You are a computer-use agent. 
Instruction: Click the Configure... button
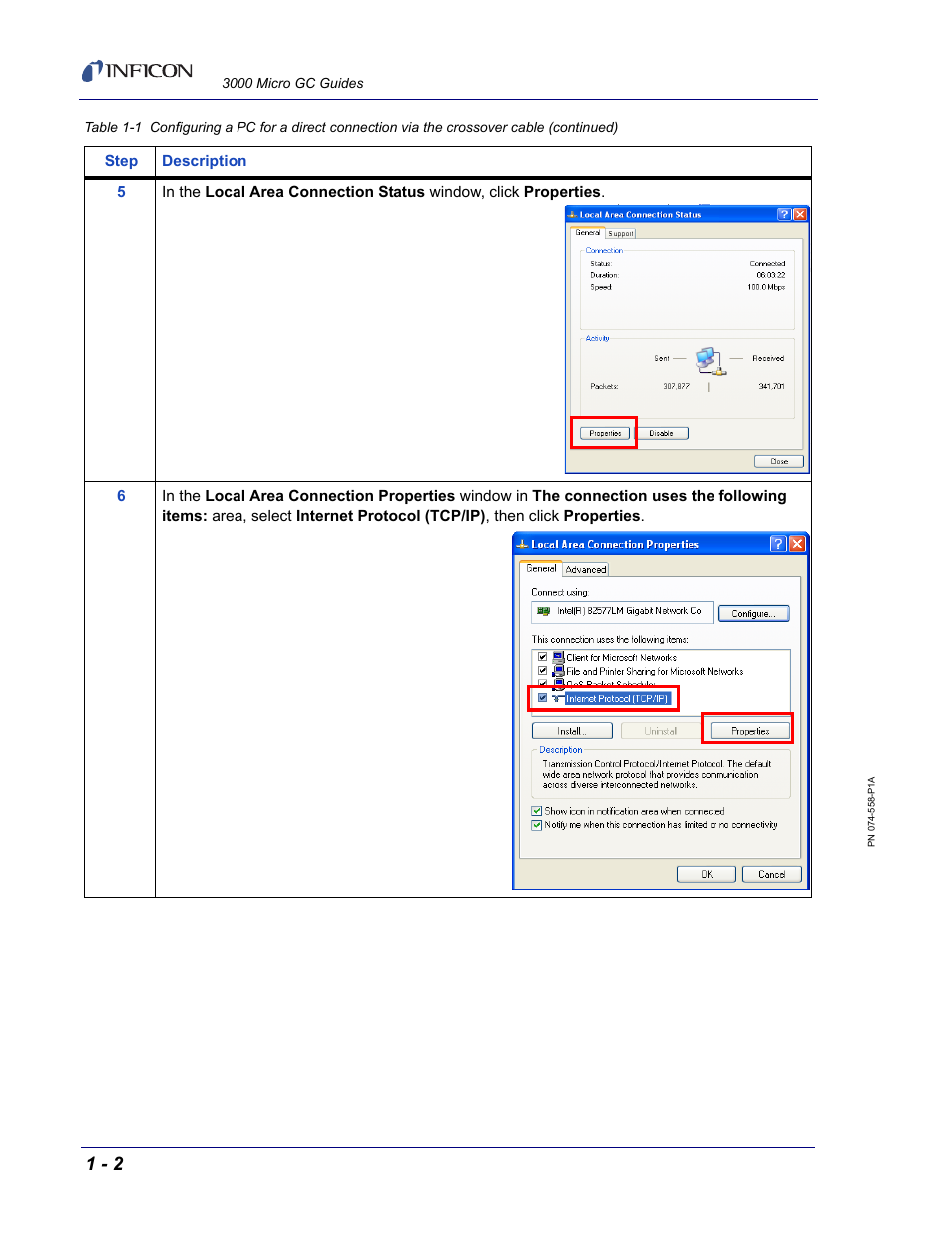tap(753, 613)
